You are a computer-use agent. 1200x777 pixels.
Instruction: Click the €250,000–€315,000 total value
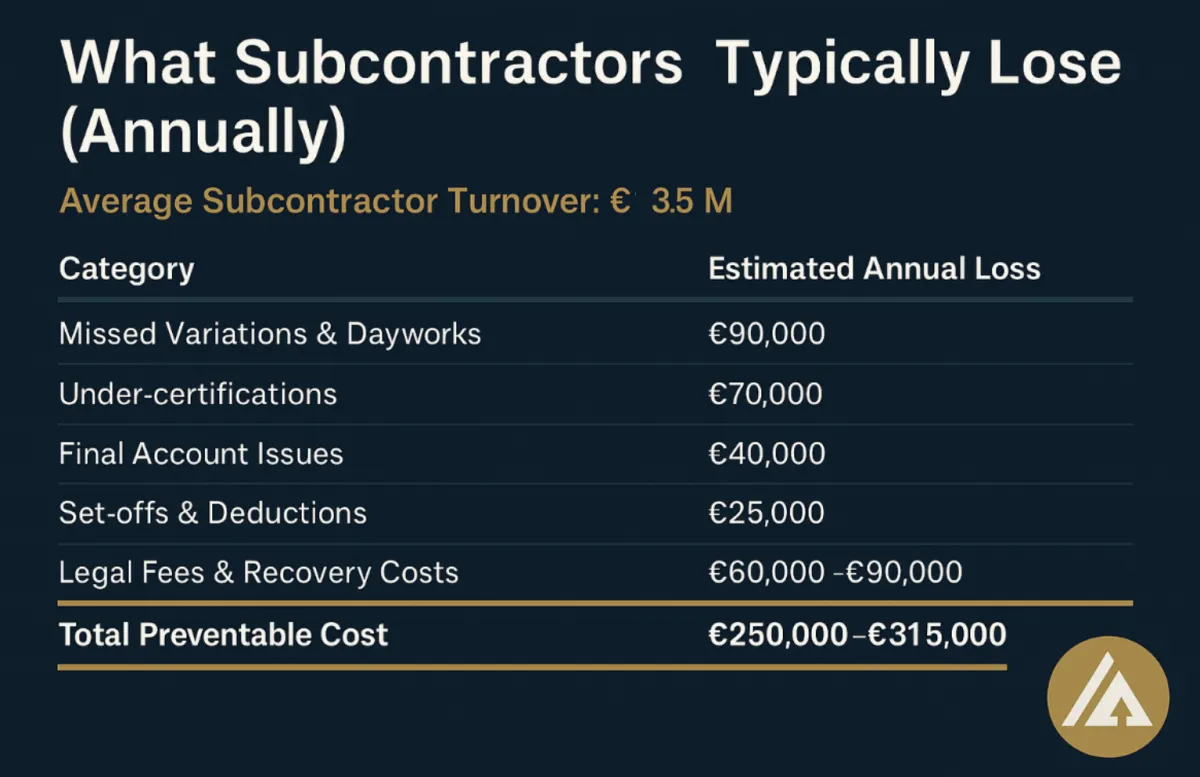(857, 634)
